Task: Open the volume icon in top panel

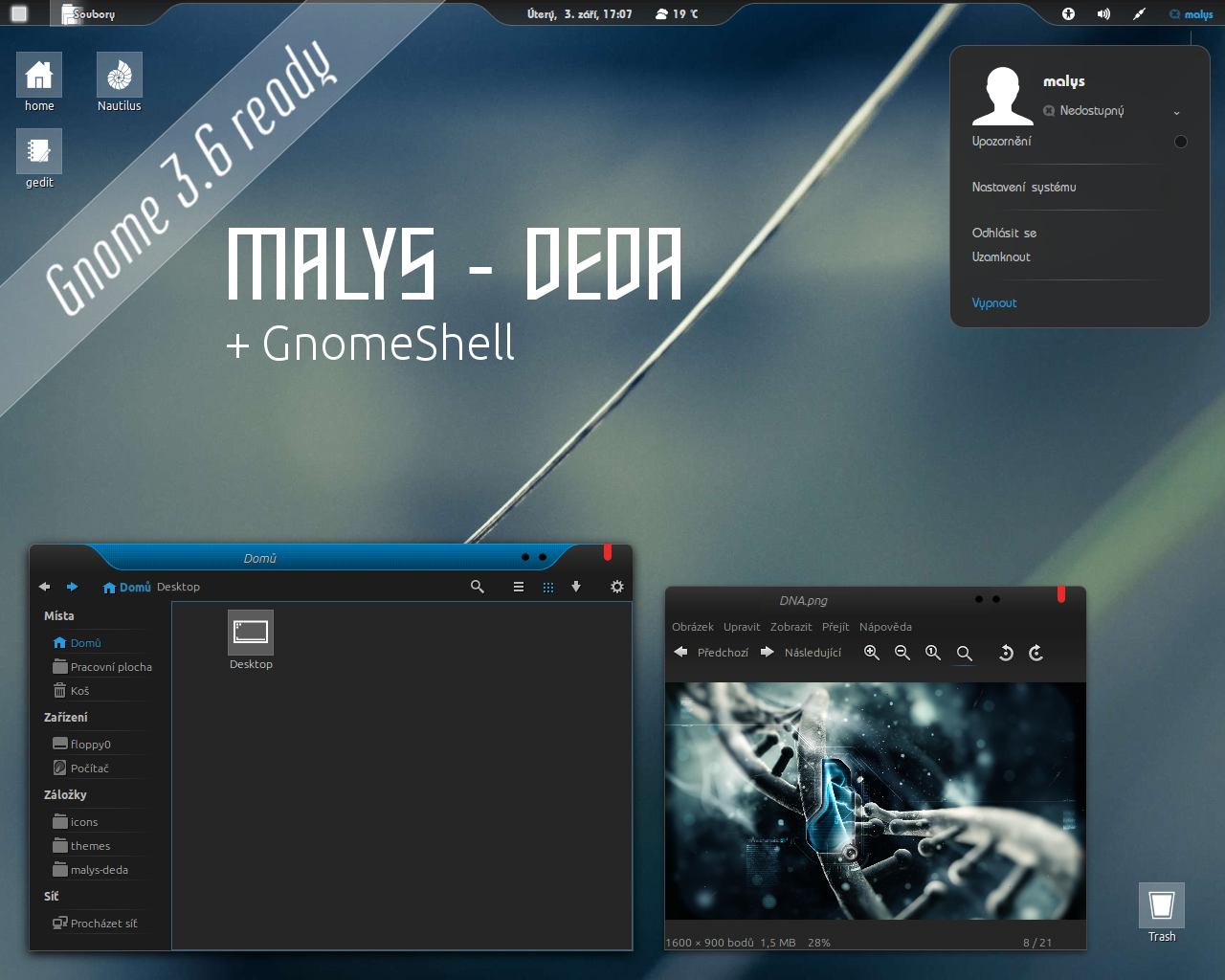Action: [x=1103, y=13]
